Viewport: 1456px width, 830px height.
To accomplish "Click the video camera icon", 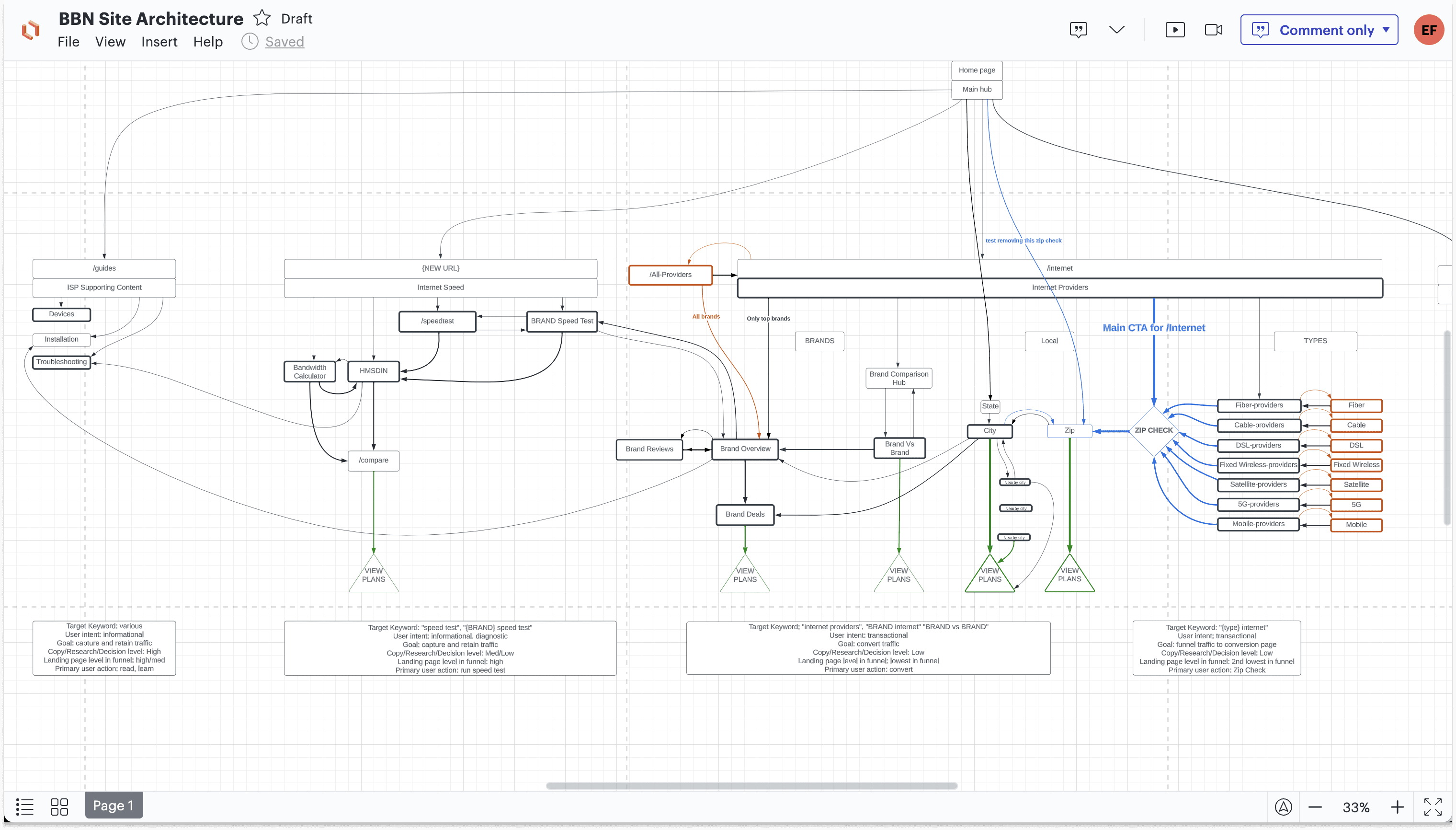I will [1213, 30].
